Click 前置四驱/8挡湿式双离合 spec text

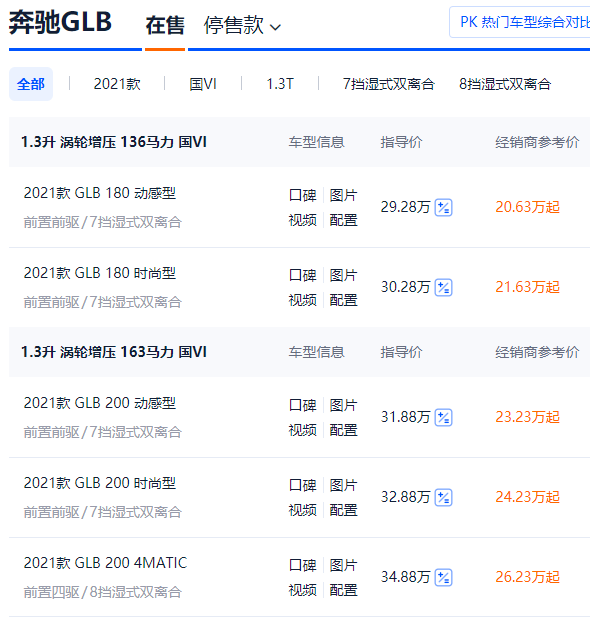(x=103, y=592)
